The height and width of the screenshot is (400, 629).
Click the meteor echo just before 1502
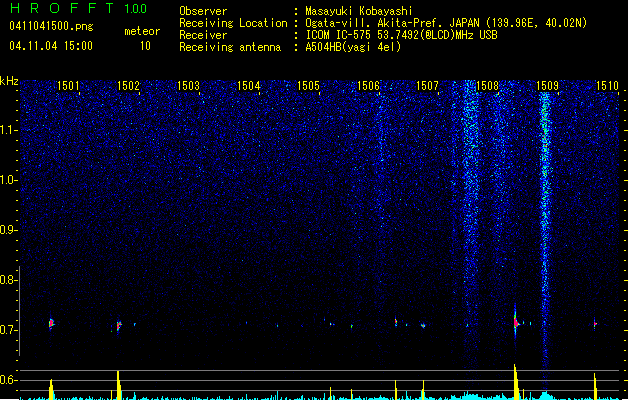(119, 325)
